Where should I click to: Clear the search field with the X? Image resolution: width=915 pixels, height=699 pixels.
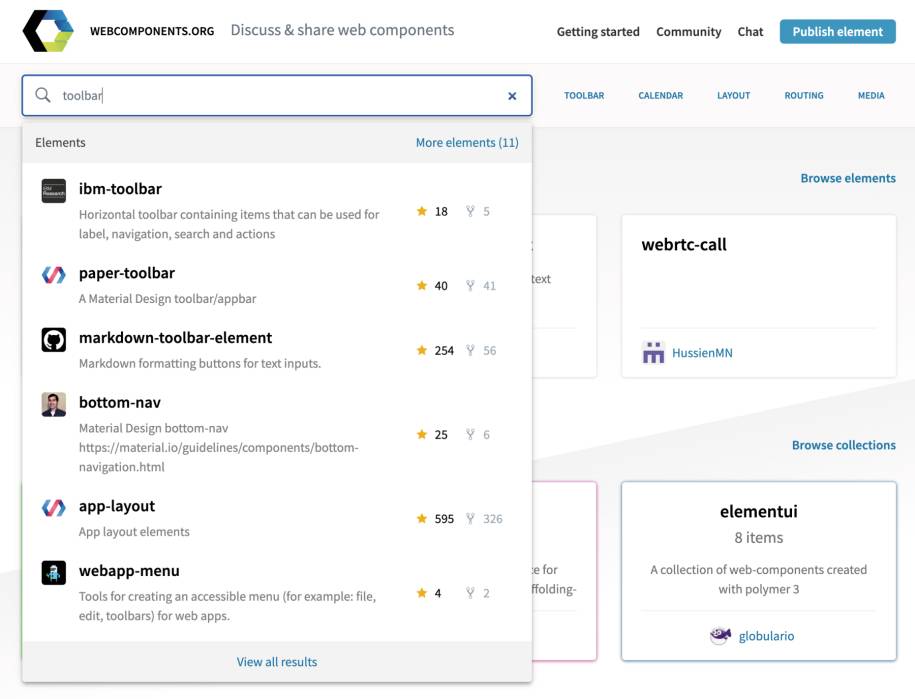(x=512, y=96)
